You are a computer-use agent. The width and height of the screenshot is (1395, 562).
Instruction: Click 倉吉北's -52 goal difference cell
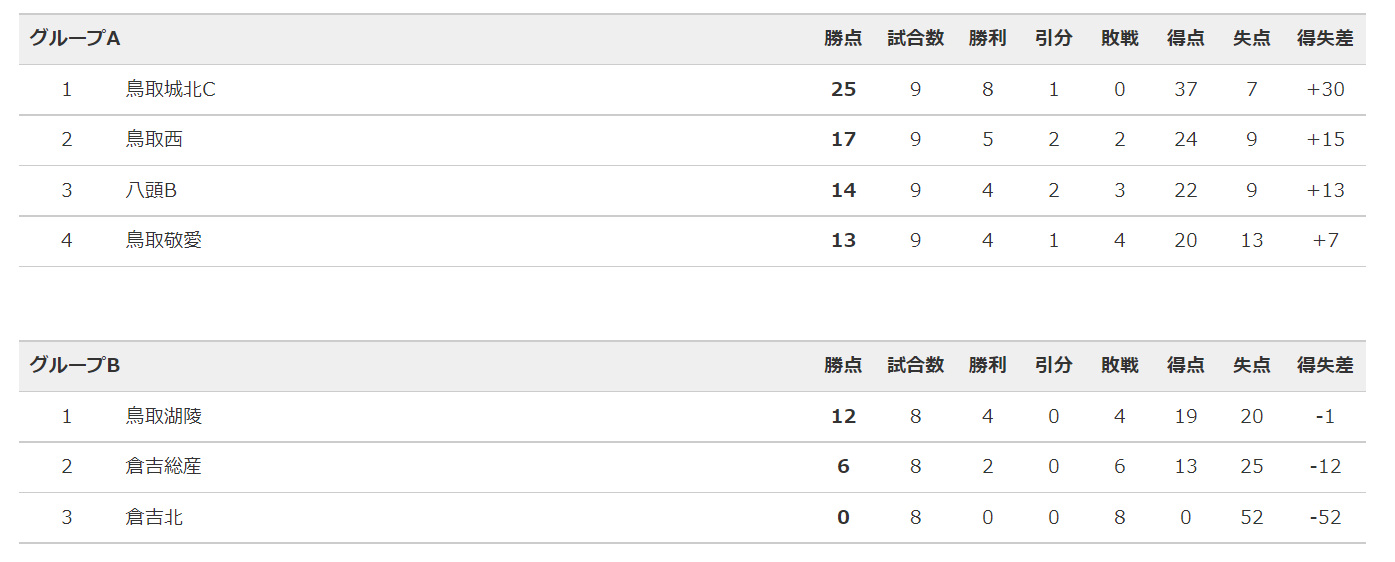click(x=1325, y=518)
